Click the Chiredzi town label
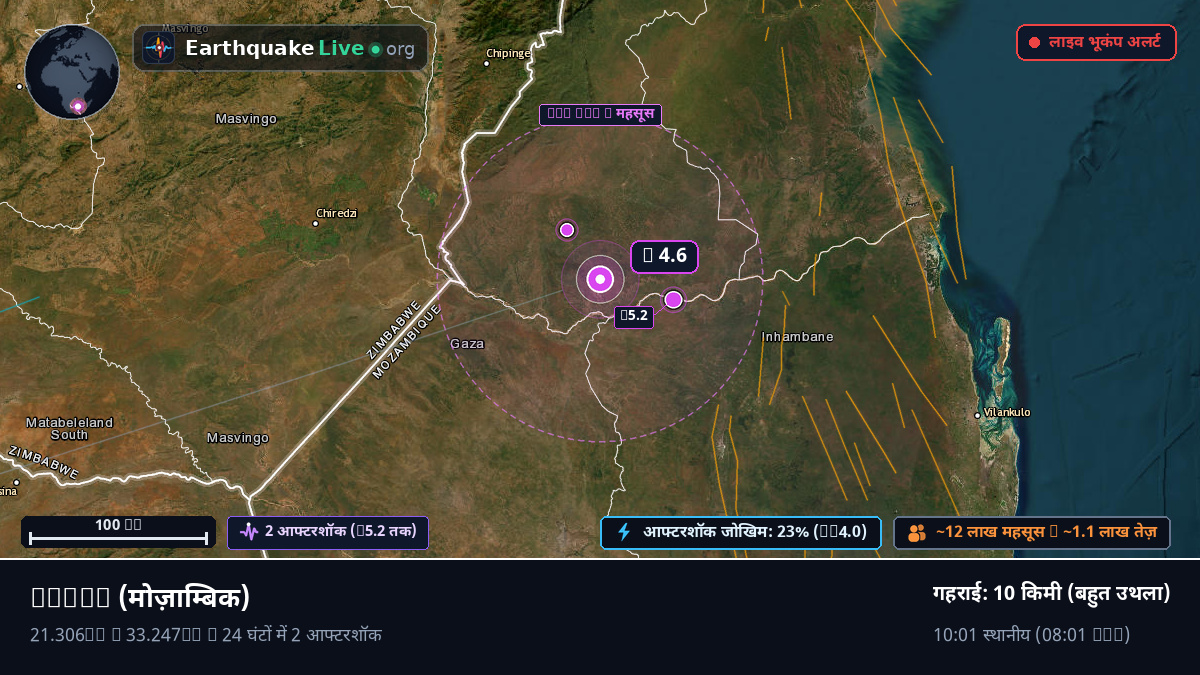The image size is (1200, 675). (336, 213)
